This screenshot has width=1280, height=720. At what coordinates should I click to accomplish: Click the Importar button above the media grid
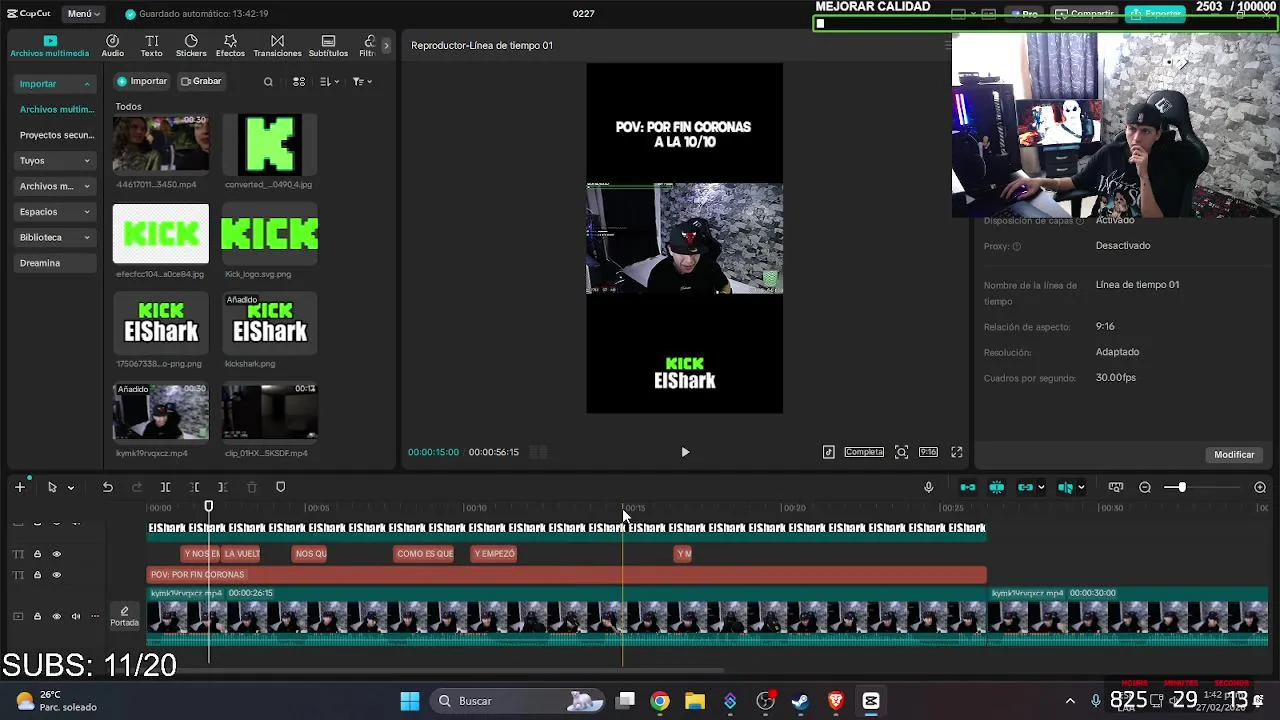tap(141, 81)
